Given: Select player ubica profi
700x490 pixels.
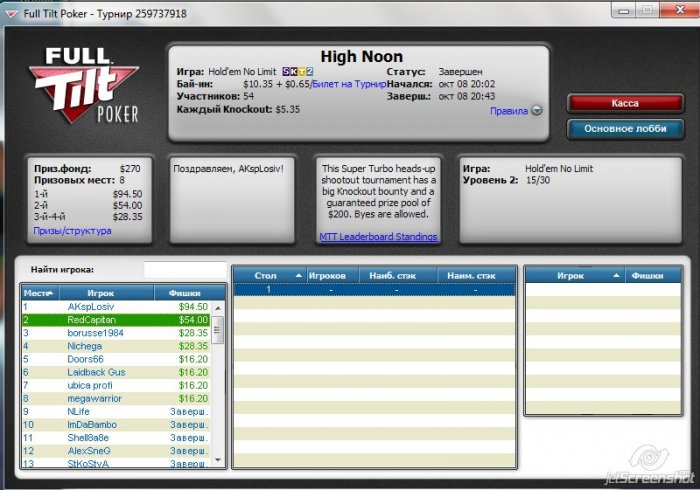Looking at the screenshot, I should 116,385.
